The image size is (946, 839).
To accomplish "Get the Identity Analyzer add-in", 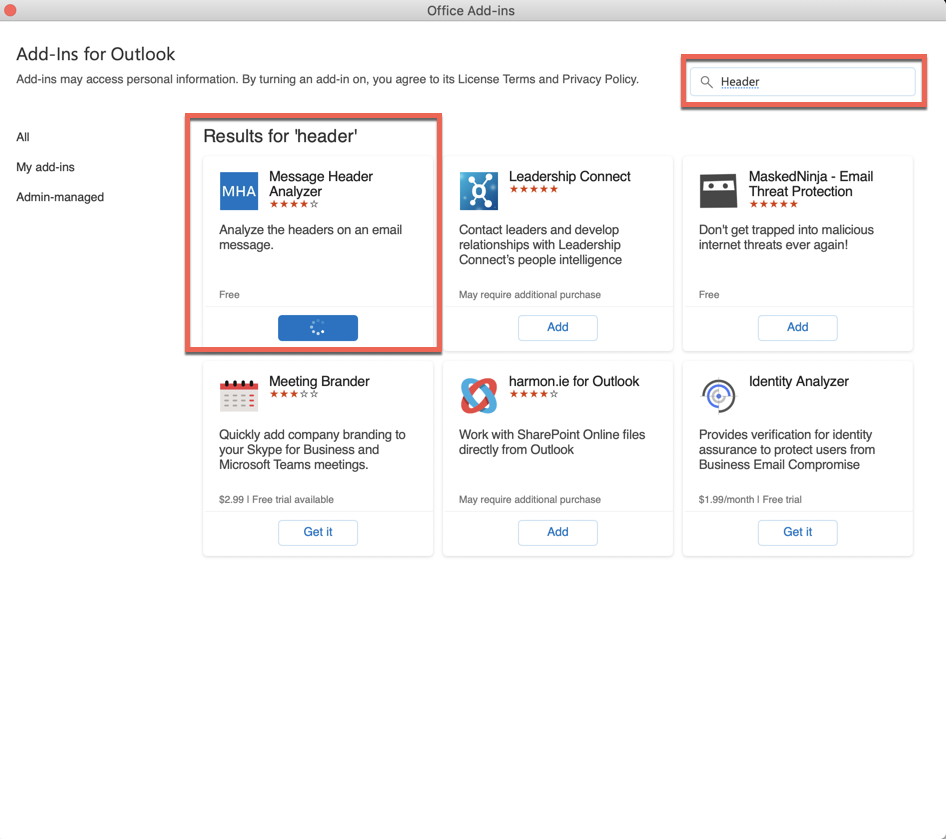I will [798, 533].
